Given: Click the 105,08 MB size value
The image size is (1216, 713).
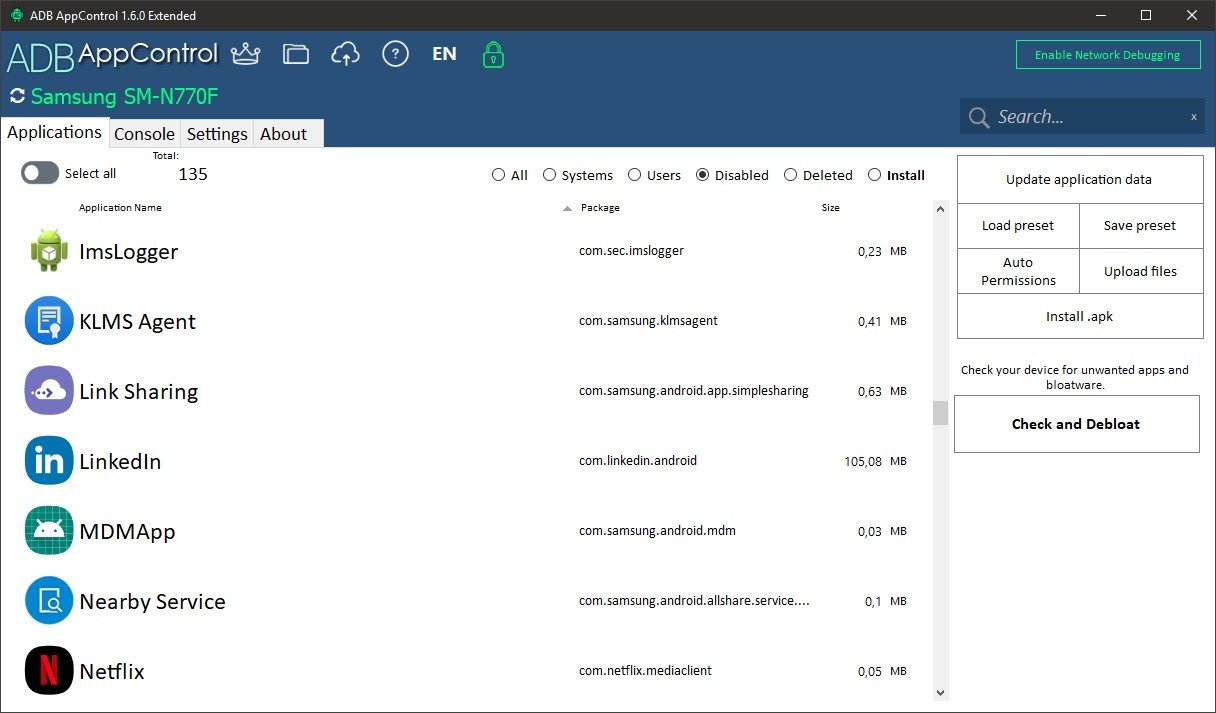Looking at the screenshot, I should (875, 462).
